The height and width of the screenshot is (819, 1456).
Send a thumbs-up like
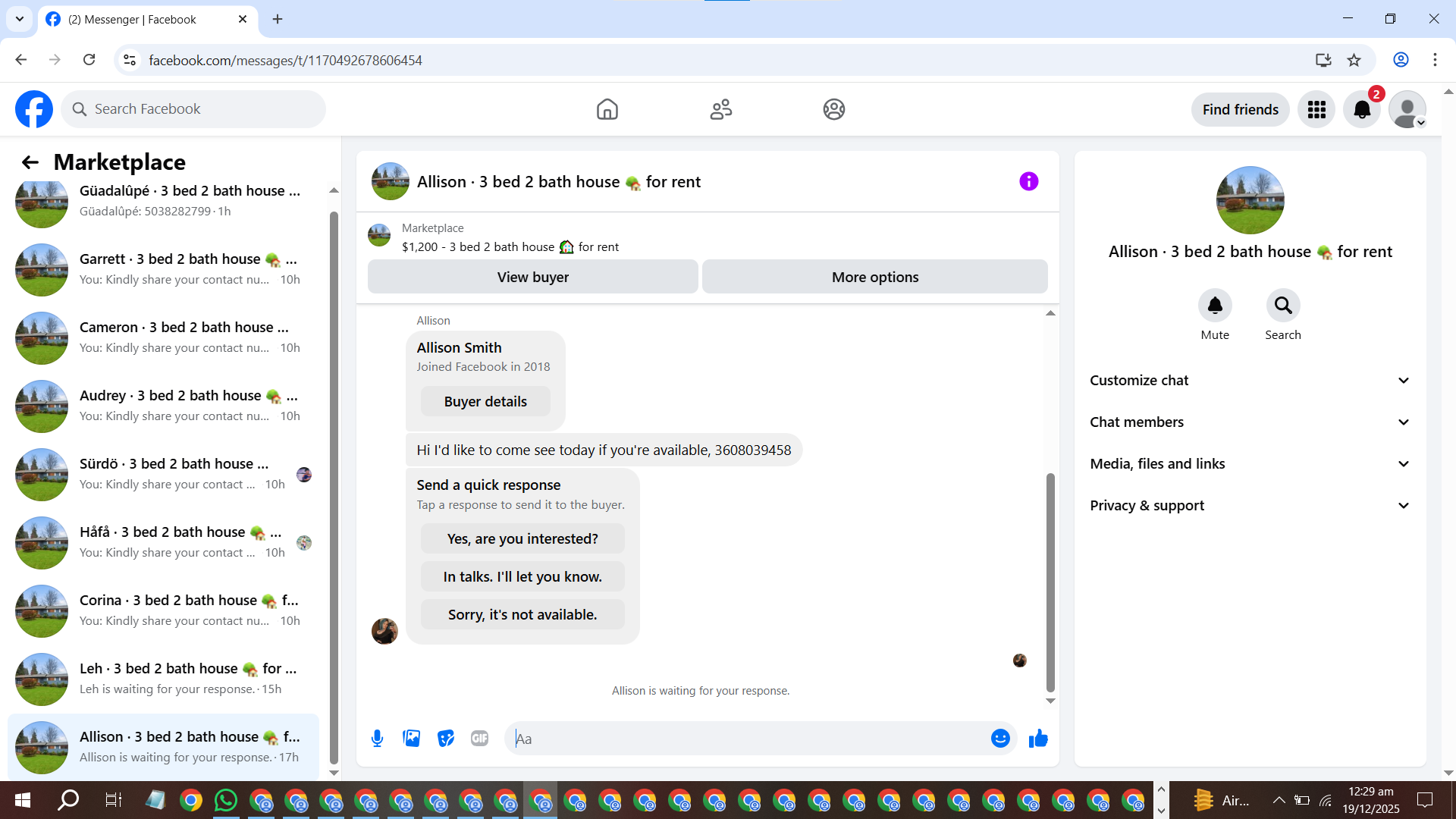click(1038, 738)
